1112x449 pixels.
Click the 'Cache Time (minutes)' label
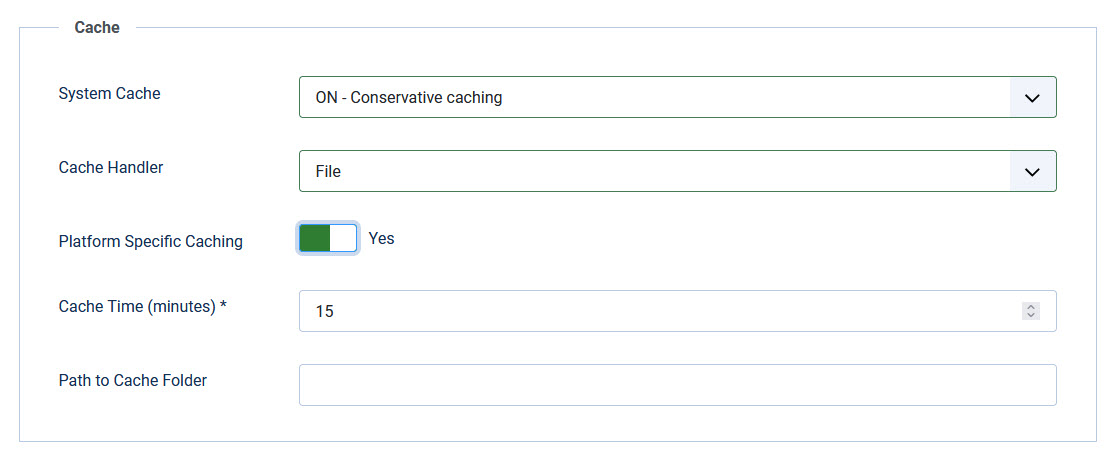click(137, 307)
